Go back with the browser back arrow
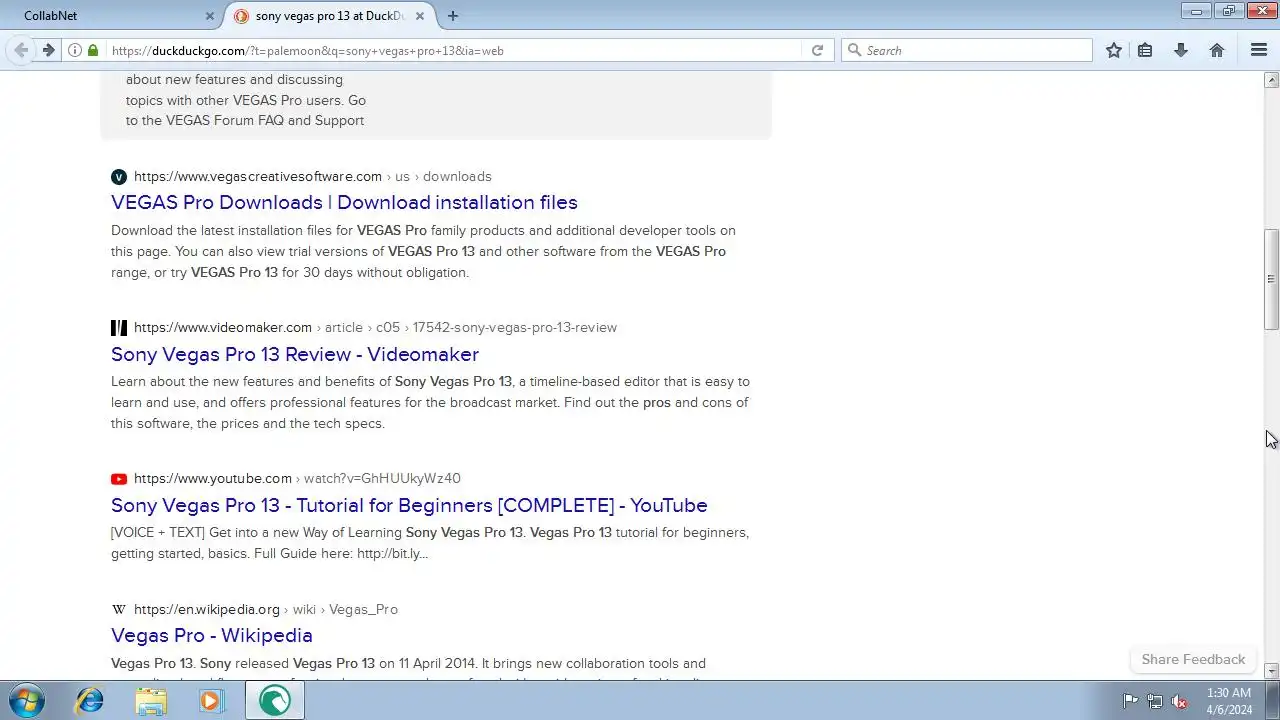 [21, 50]
